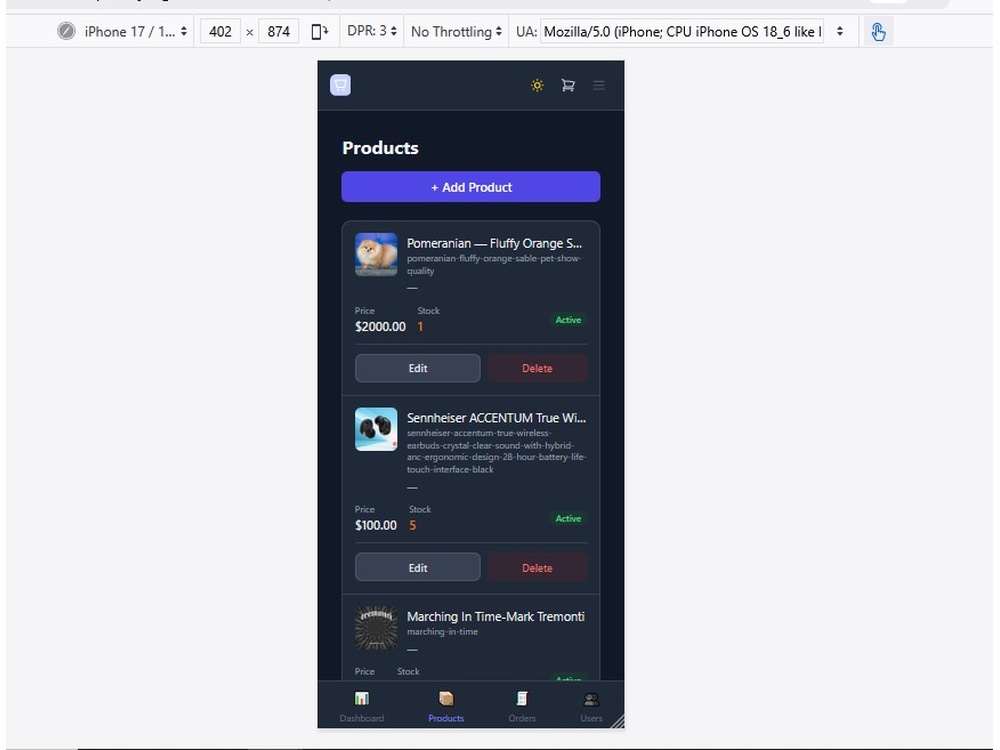This screenshot has width=1000, height=750.
Task: Click the disabled-device circle icon in toolbar
Action: tap(66, 31)
